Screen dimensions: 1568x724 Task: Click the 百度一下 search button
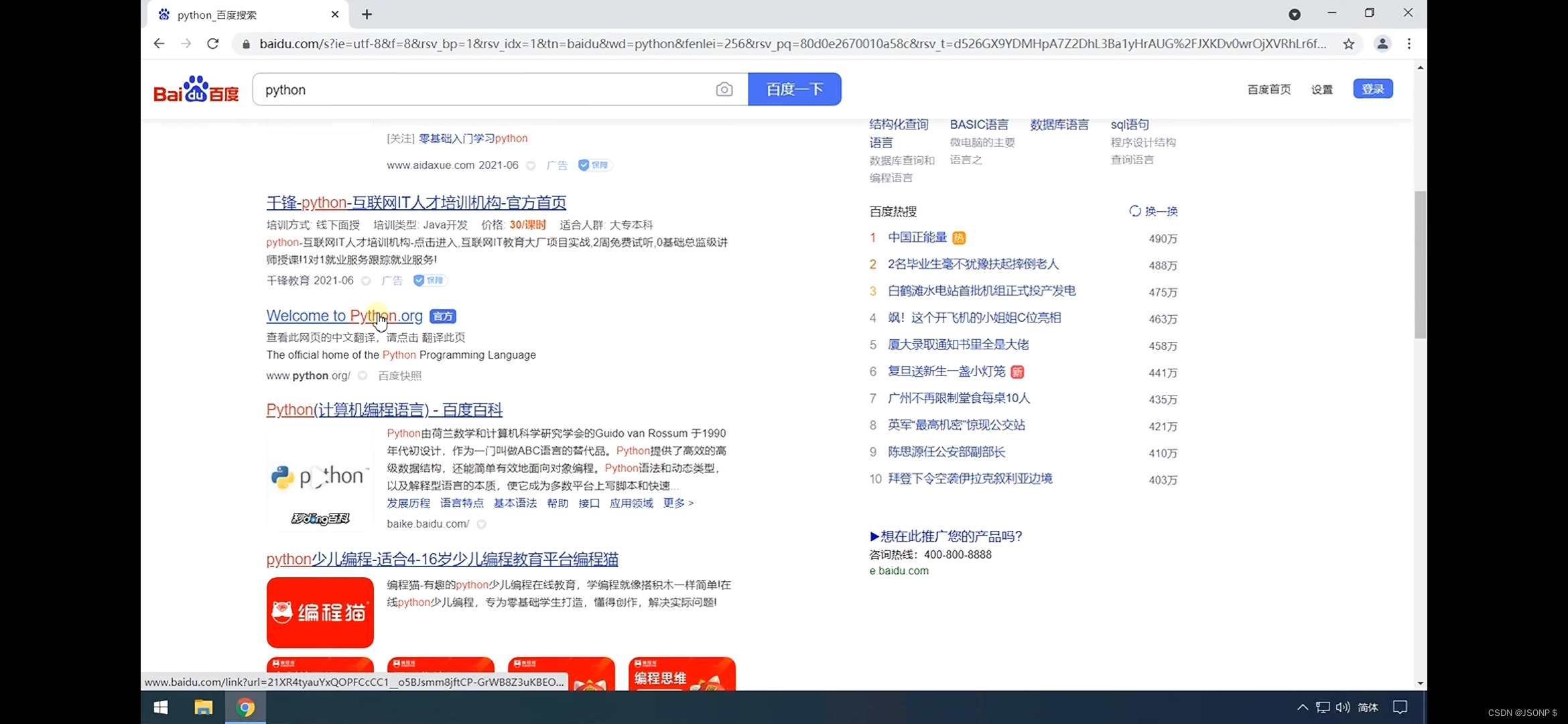pos(794,89)
